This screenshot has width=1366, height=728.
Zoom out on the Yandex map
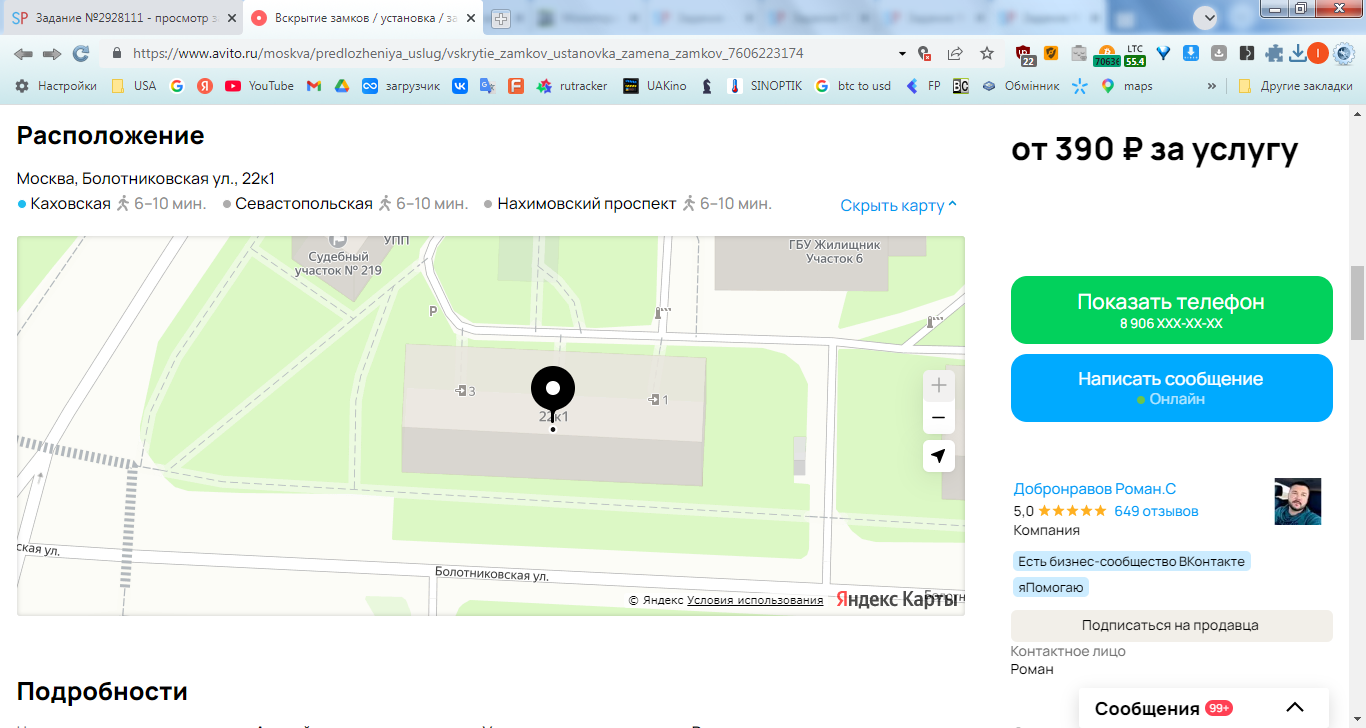[x=938, y=417]
